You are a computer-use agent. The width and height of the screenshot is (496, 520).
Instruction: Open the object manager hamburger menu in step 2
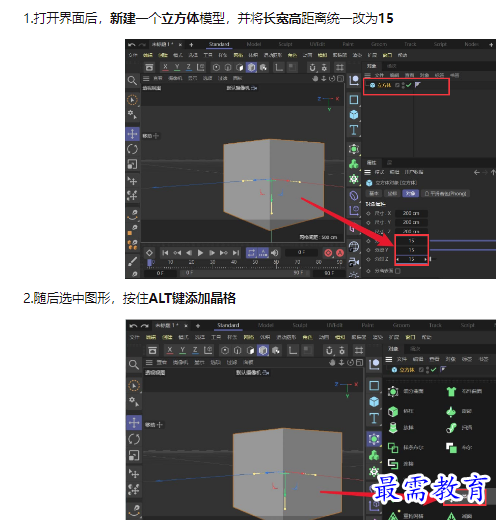(x=389, y=359)
